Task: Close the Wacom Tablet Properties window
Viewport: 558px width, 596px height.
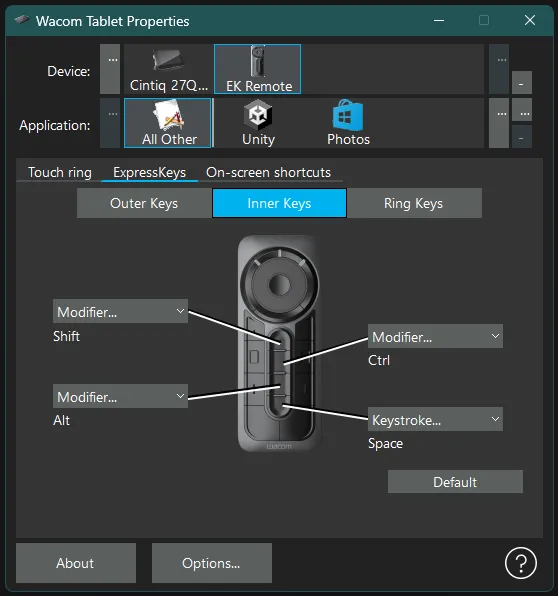Action: tap(530, 20)
